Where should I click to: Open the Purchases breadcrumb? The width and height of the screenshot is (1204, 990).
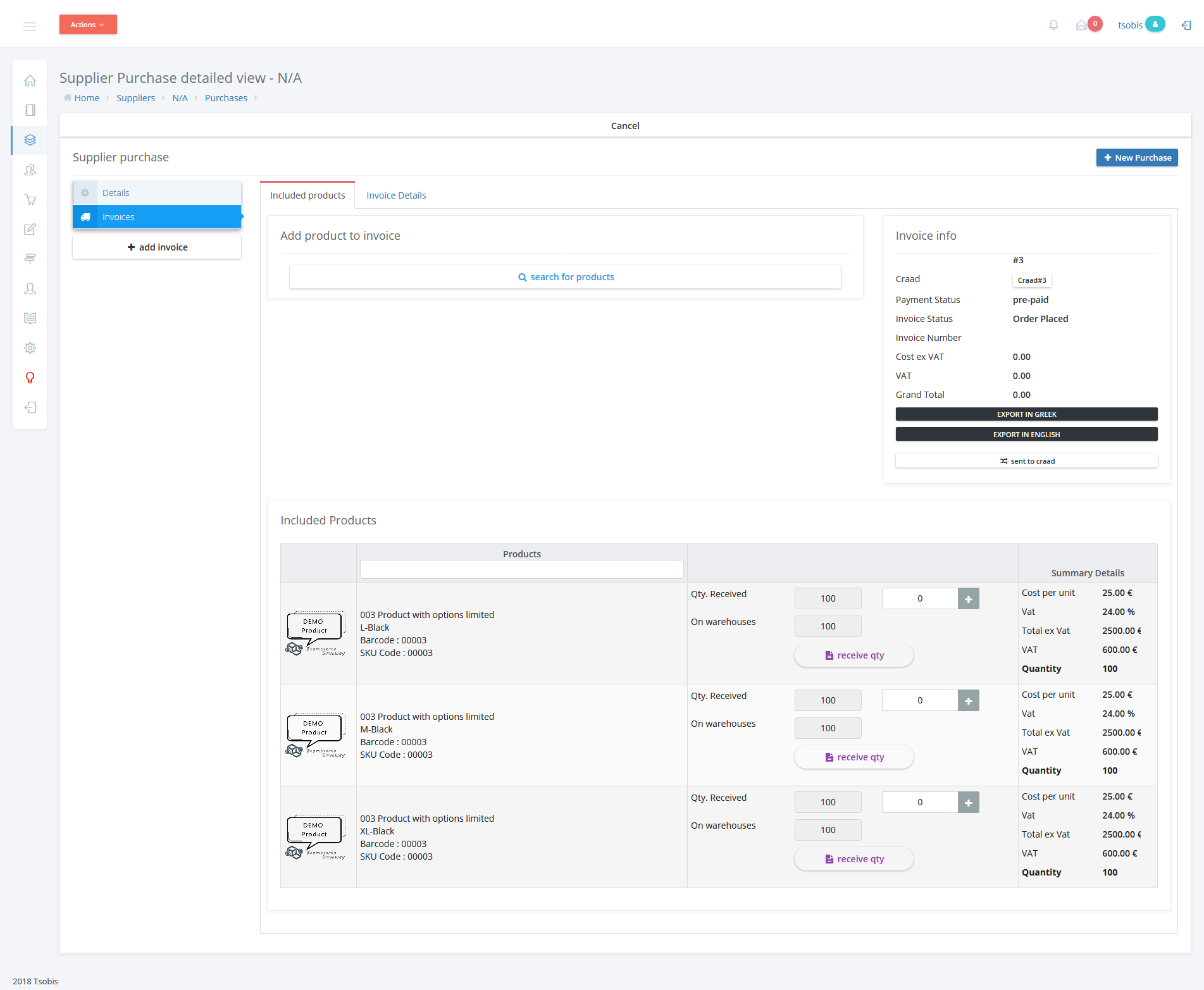tap(226, 98)
